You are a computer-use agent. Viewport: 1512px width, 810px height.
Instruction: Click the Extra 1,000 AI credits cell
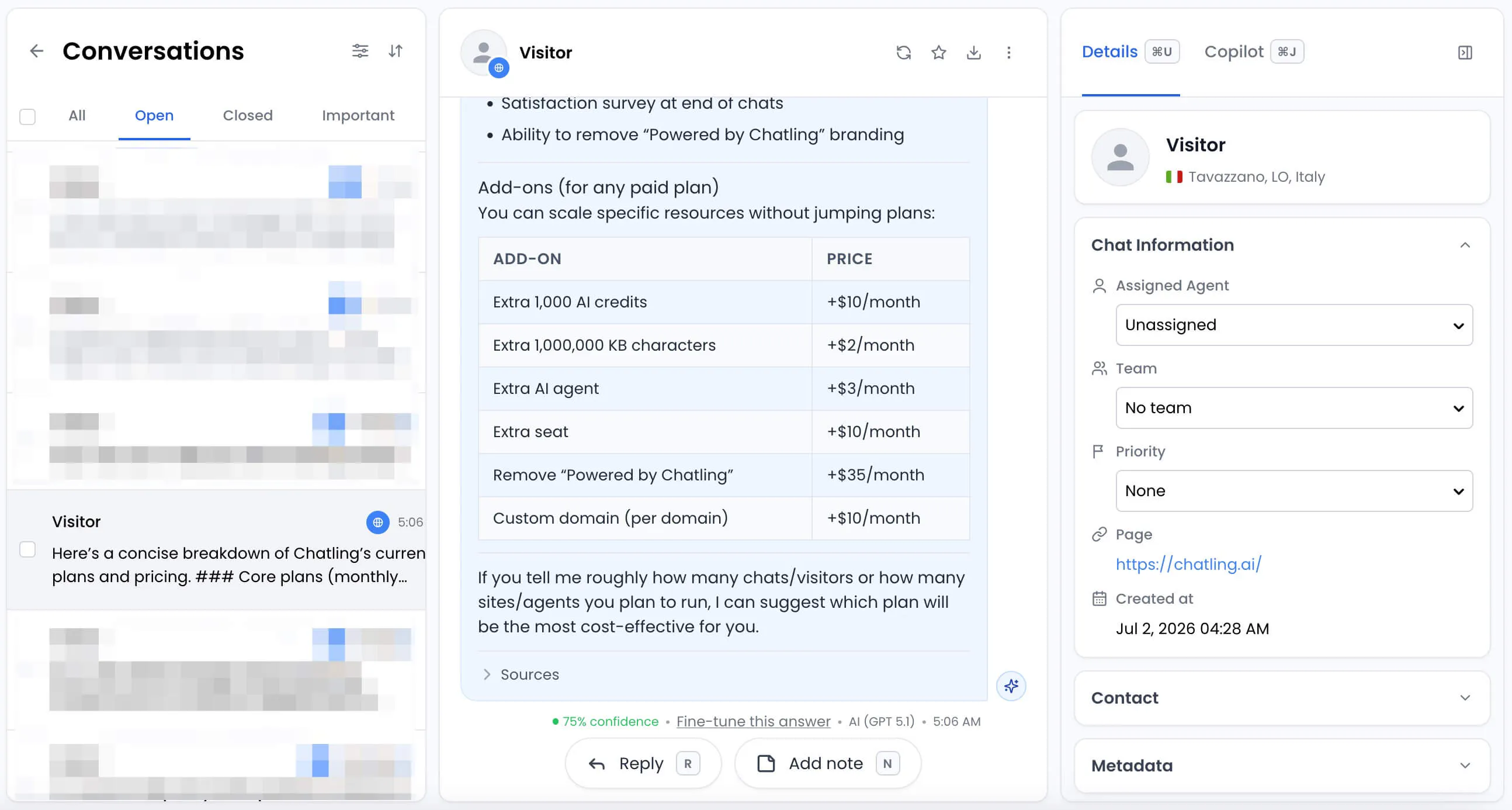tap(645, 302)
